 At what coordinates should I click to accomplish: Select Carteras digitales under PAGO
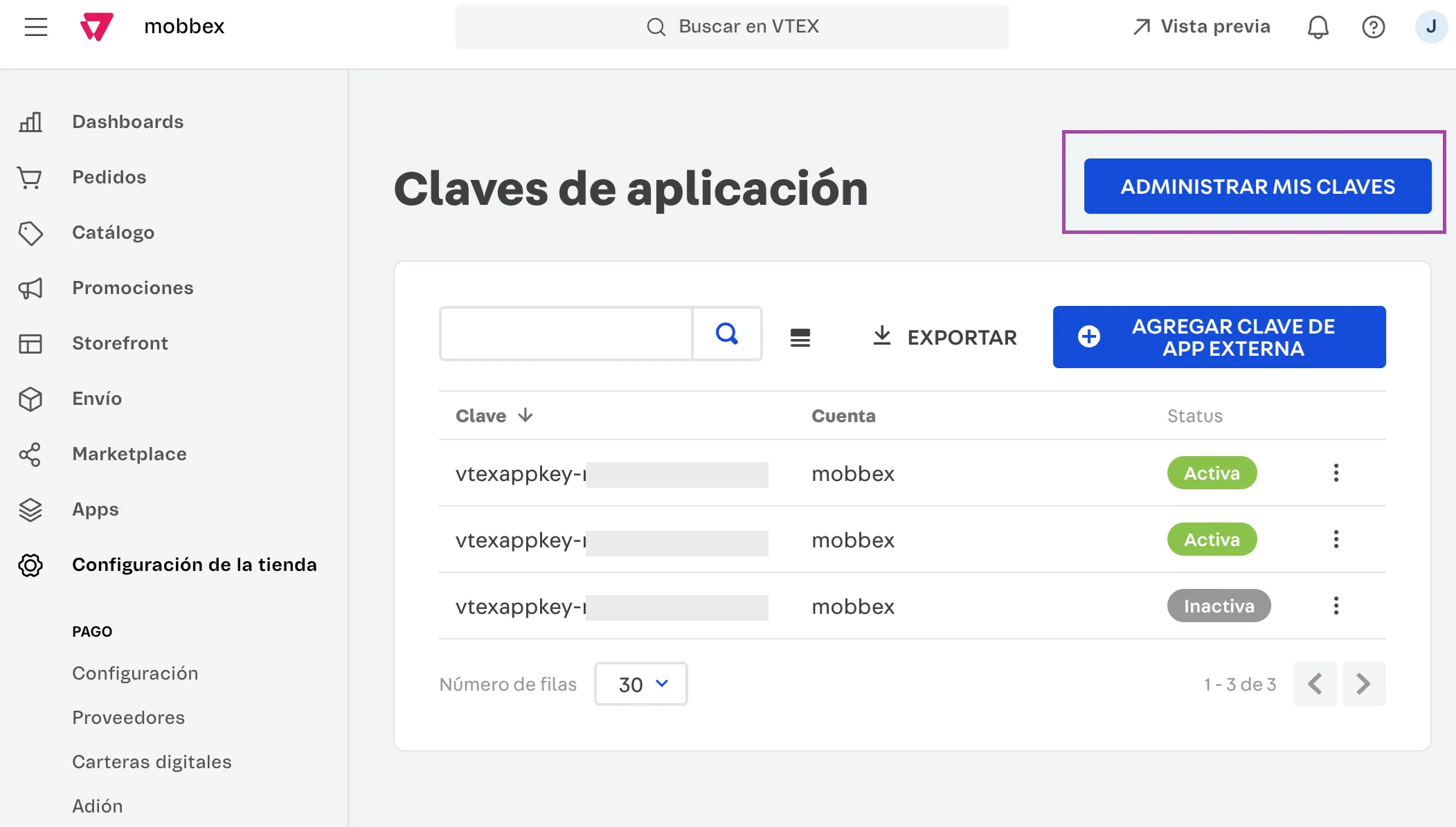pos(152,762)
